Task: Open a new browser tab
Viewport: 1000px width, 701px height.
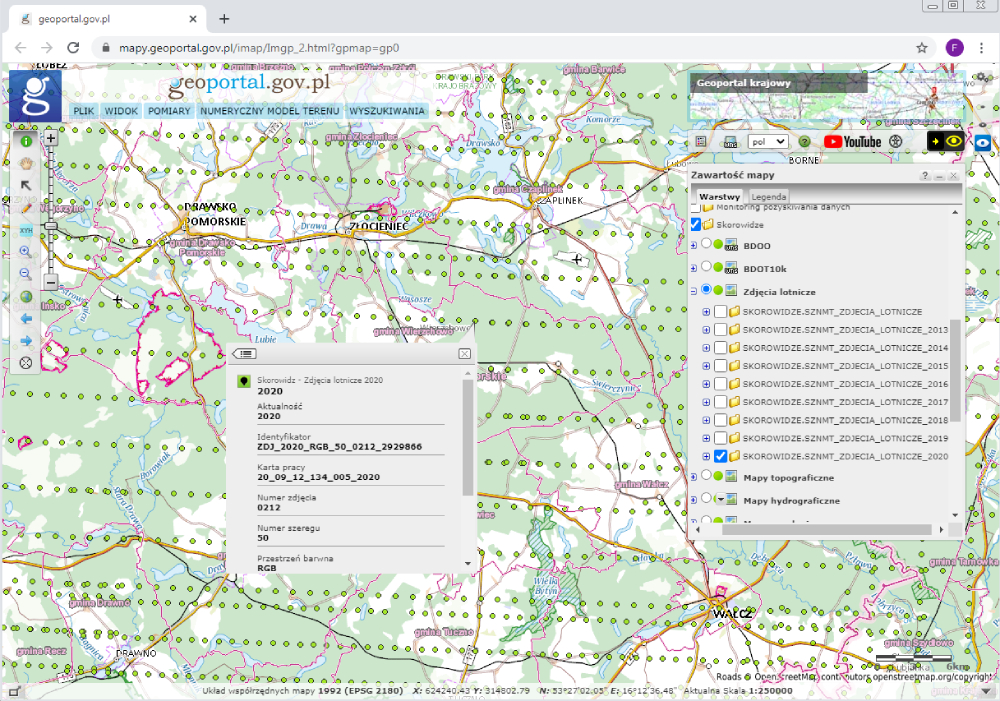Action: (224, 18)
